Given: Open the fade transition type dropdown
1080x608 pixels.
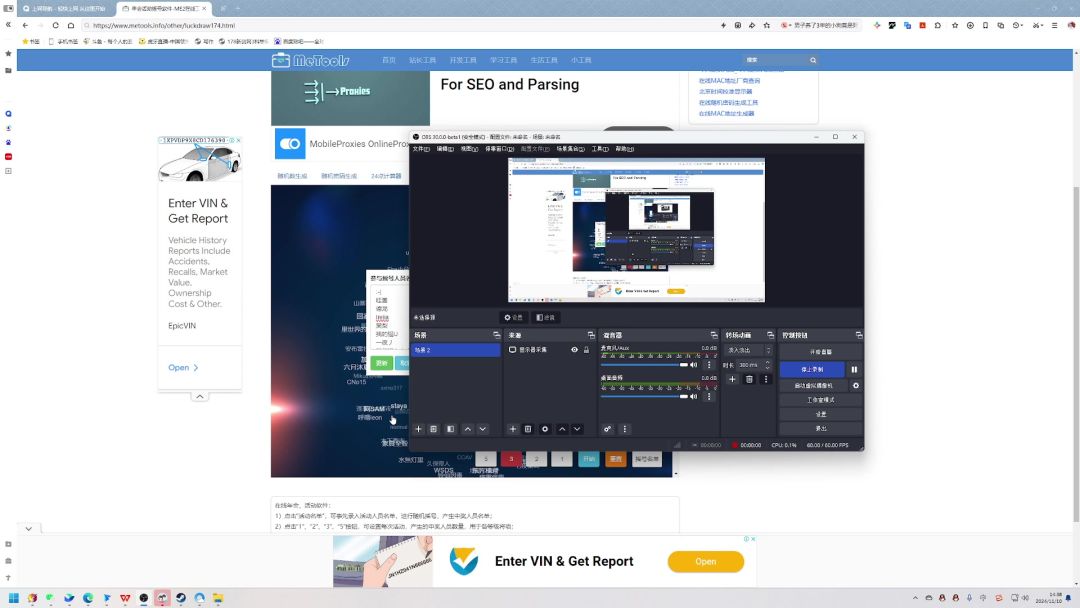Looking at the screenshot, I should click(x=749, y=350).
